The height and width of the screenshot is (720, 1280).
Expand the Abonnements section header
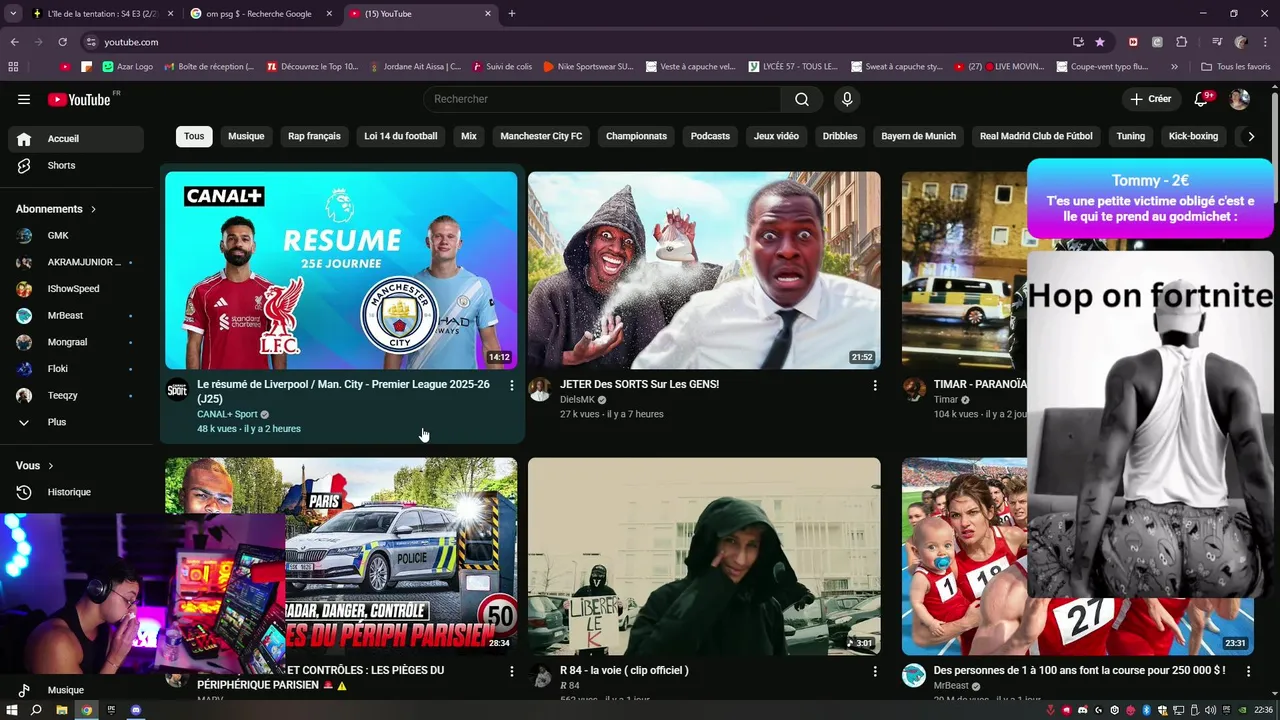click(x=56, y=209)
